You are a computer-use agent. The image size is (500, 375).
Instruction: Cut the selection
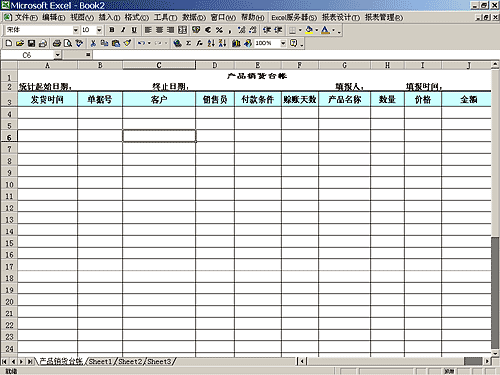point(93,43)
